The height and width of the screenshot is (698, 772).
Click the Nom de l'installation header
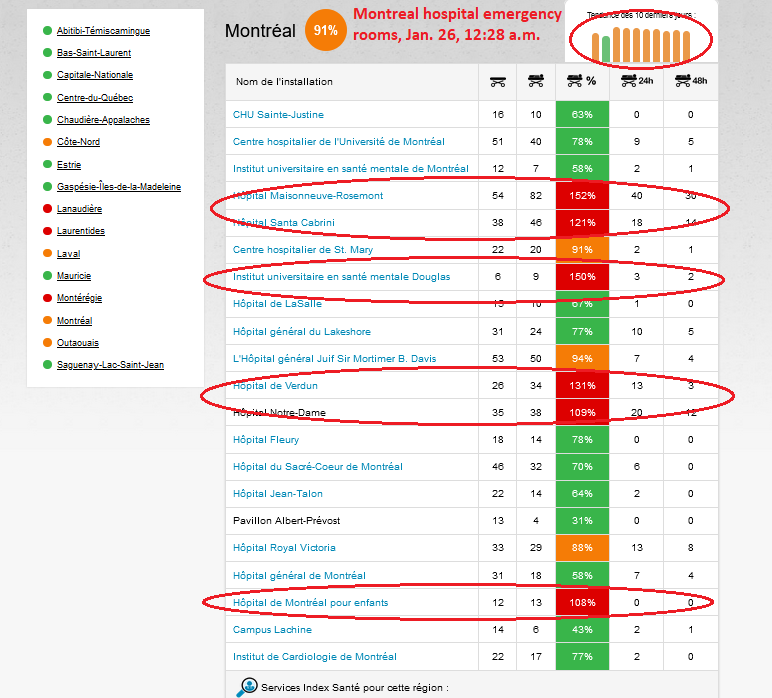point(284,82)
